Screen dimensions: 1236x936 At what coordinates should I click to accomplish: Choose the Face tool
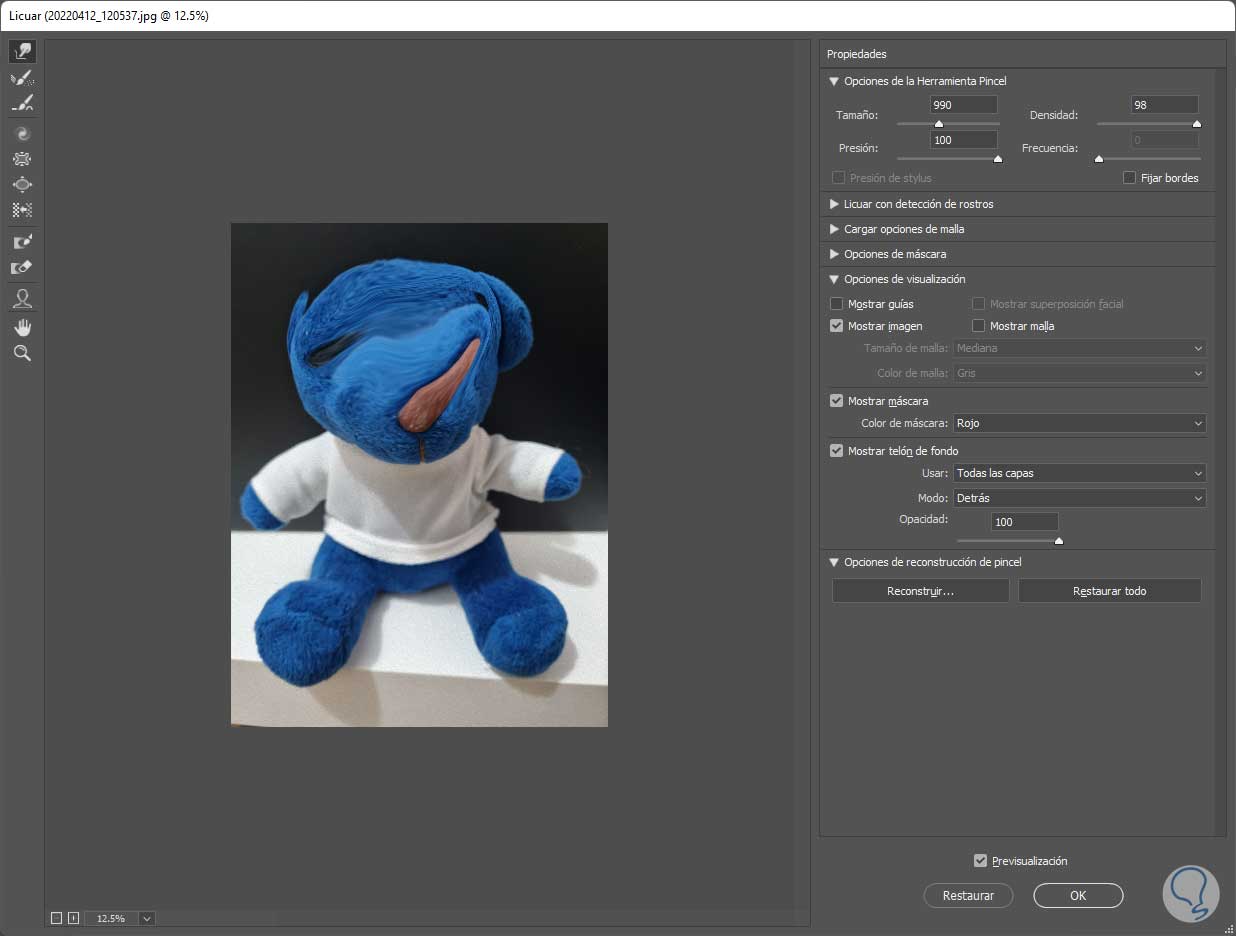(22, 298)
